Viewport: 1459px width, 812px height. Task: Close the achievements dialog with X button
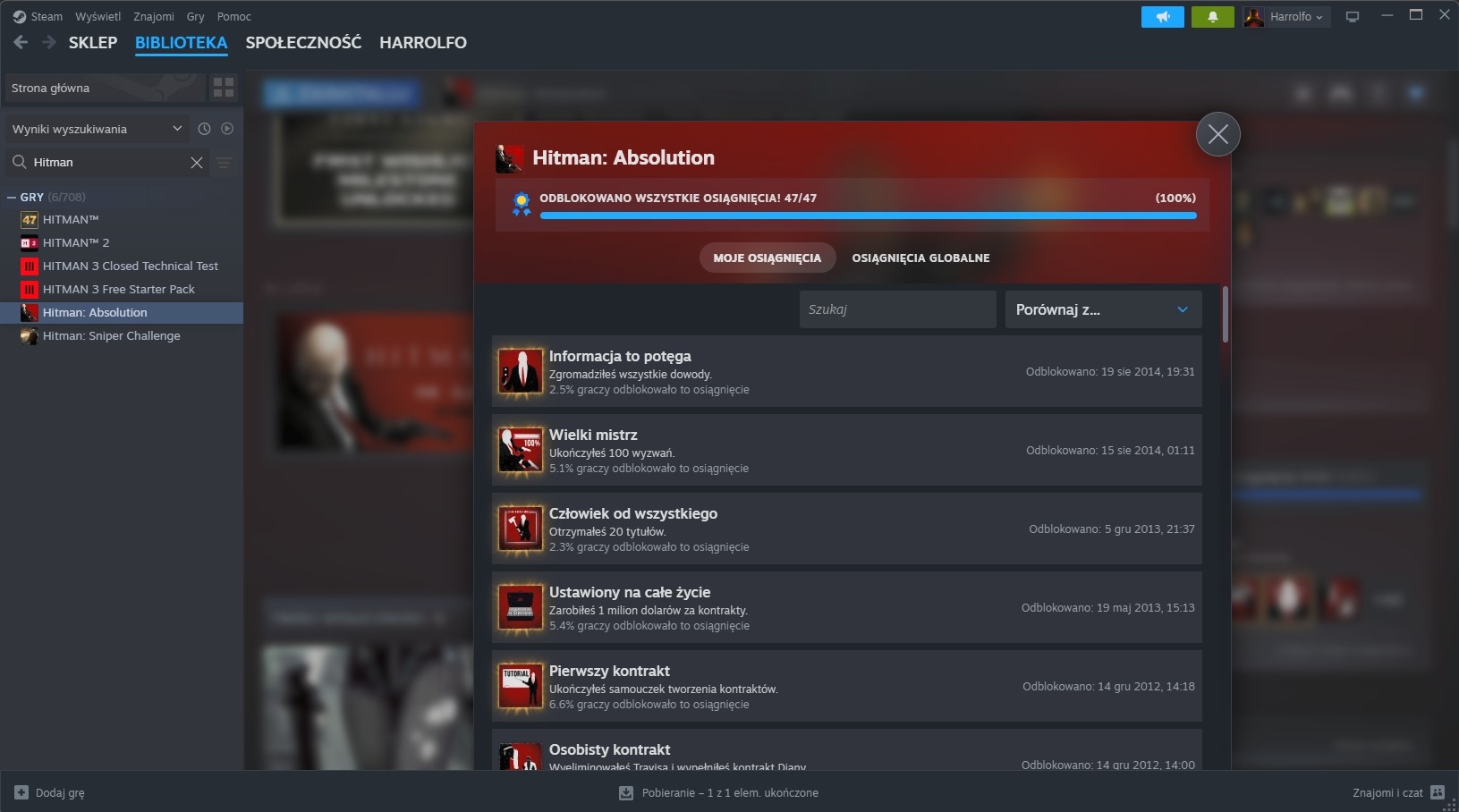(x=1217, y=134)
